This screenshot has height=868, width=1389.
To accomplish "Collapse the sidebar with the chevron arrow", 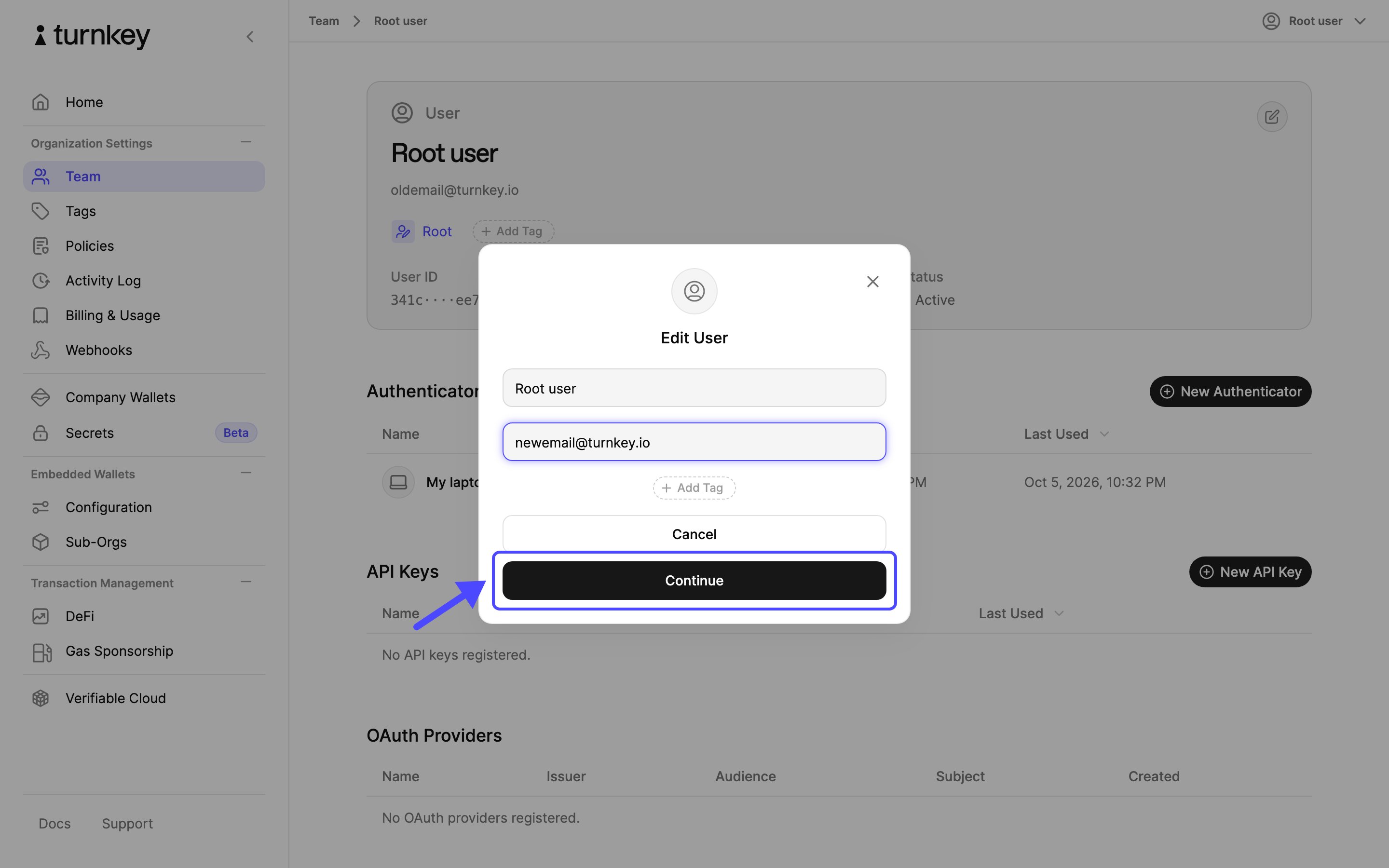I will [250, 37].
